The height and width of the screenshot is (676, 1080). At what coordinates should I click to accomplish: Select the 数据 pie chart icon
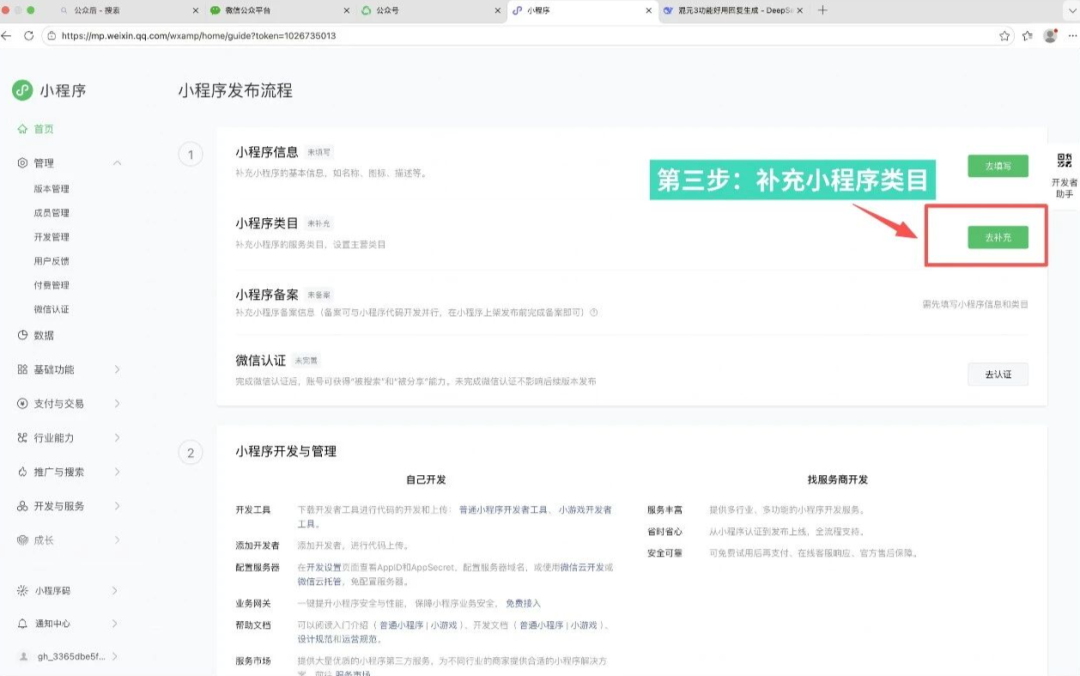23,335
